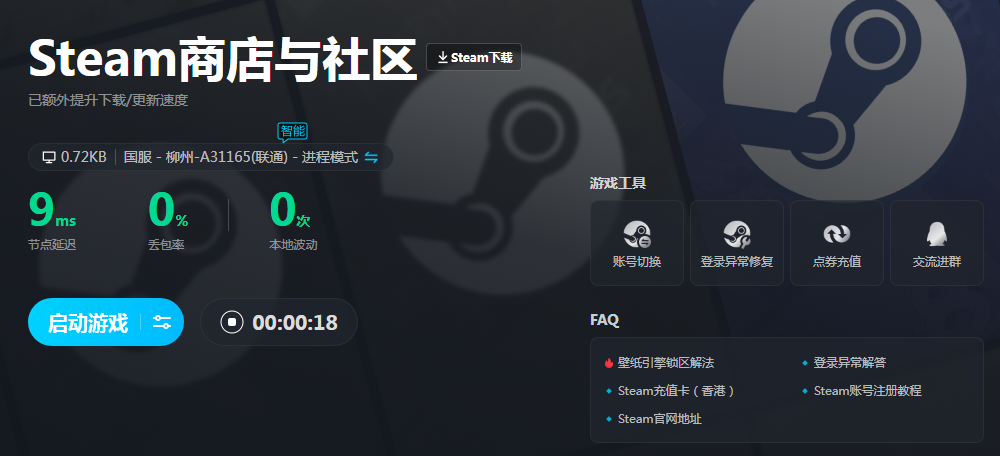Open the Steam充值卡（香港）FAQ link
The image size is (1000, 456).
click(x=676, y=391)
